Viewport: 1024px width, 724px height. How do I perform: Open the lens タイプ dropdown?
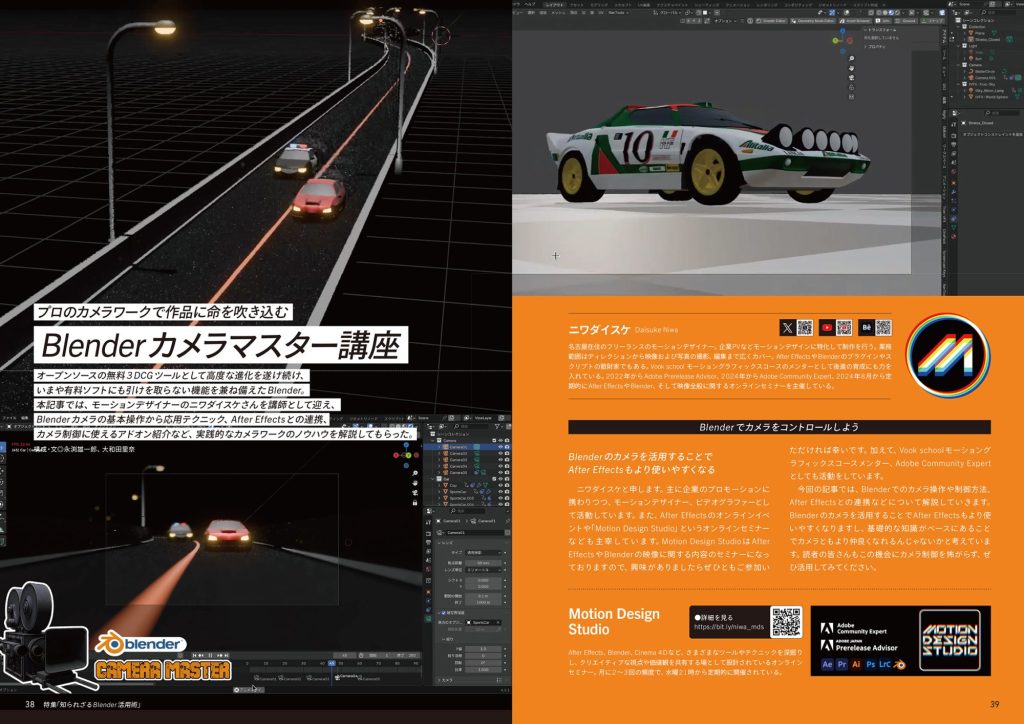[x=483, y=553]
